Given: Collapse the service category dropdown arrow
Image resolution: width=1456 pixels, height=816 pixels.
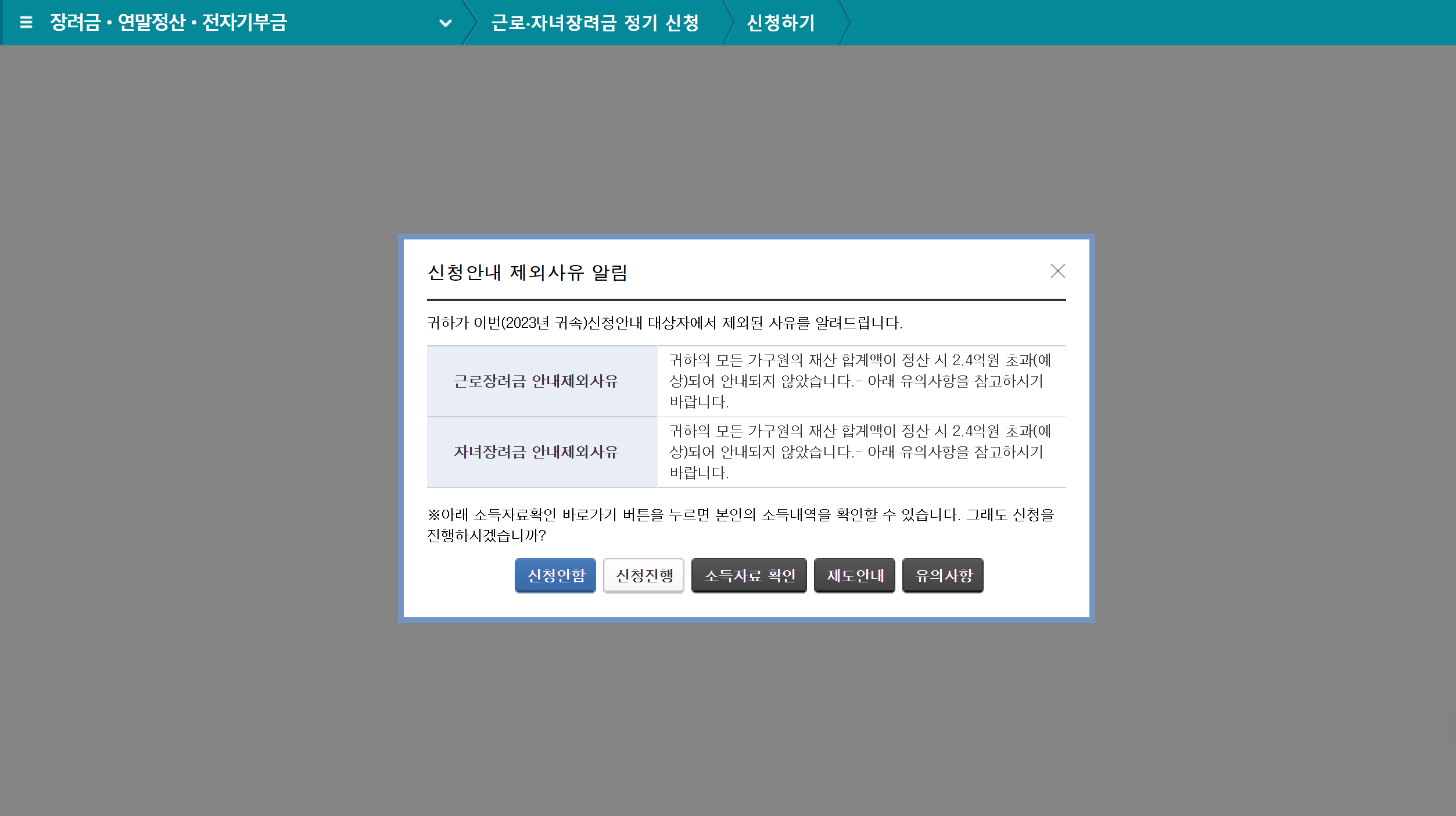Looking at the screenshot, I should (x=445, y=23).
